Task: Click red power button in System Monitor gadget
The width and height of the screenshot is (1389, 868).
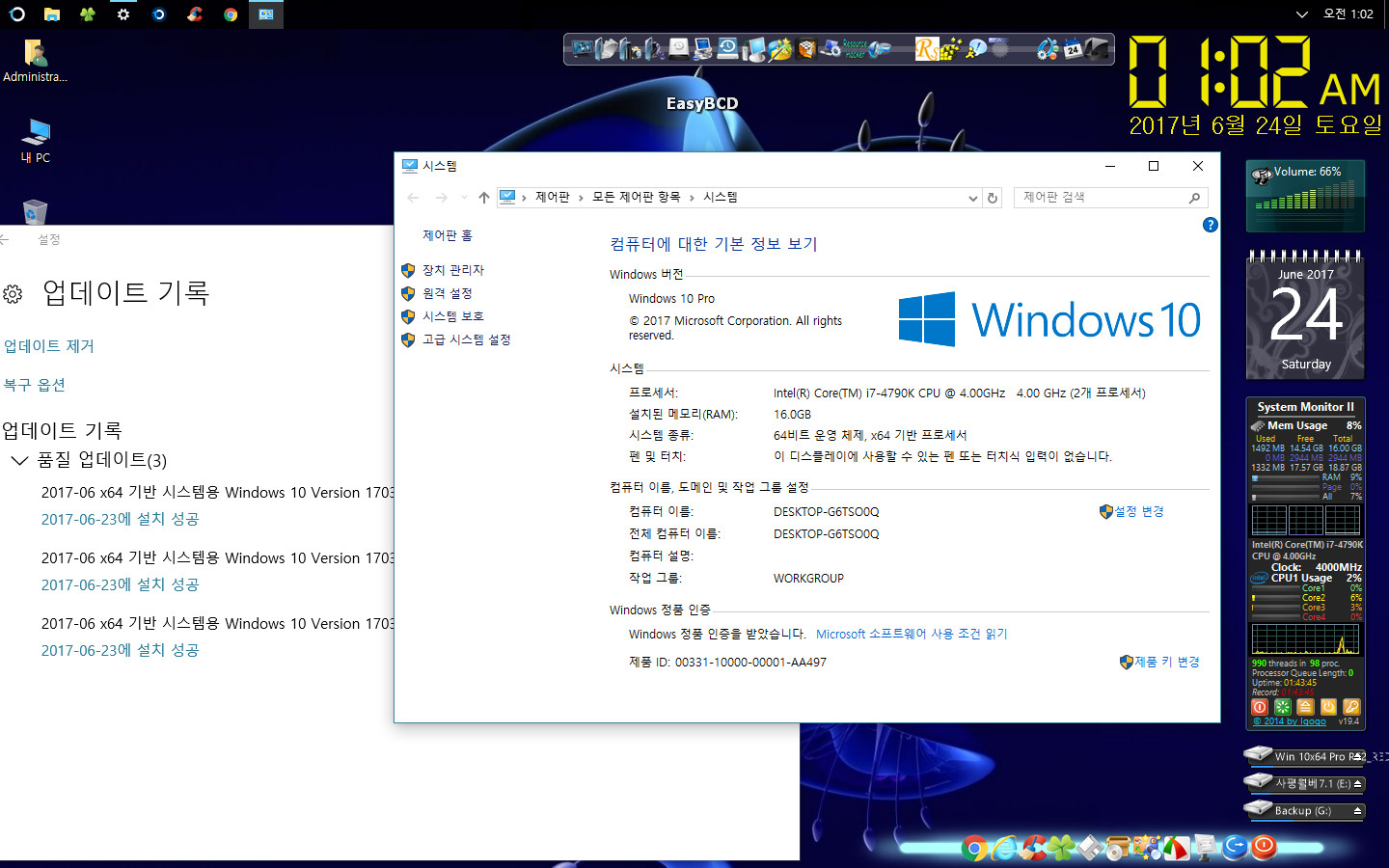Action: coord(1259,707)
